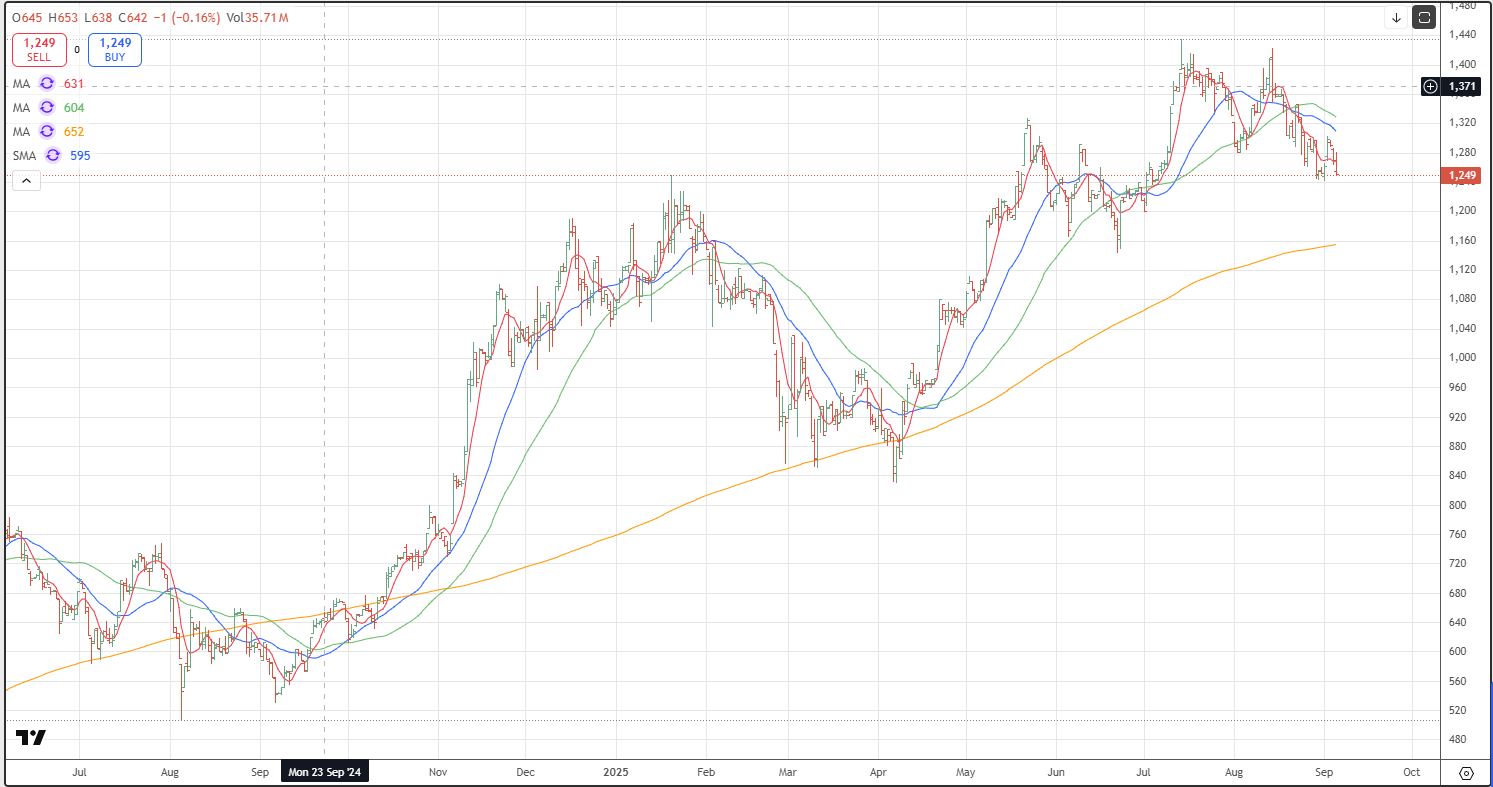Click the 1,371 crosshair price label
This screenshot has width=1493, height=787.
1462,87
